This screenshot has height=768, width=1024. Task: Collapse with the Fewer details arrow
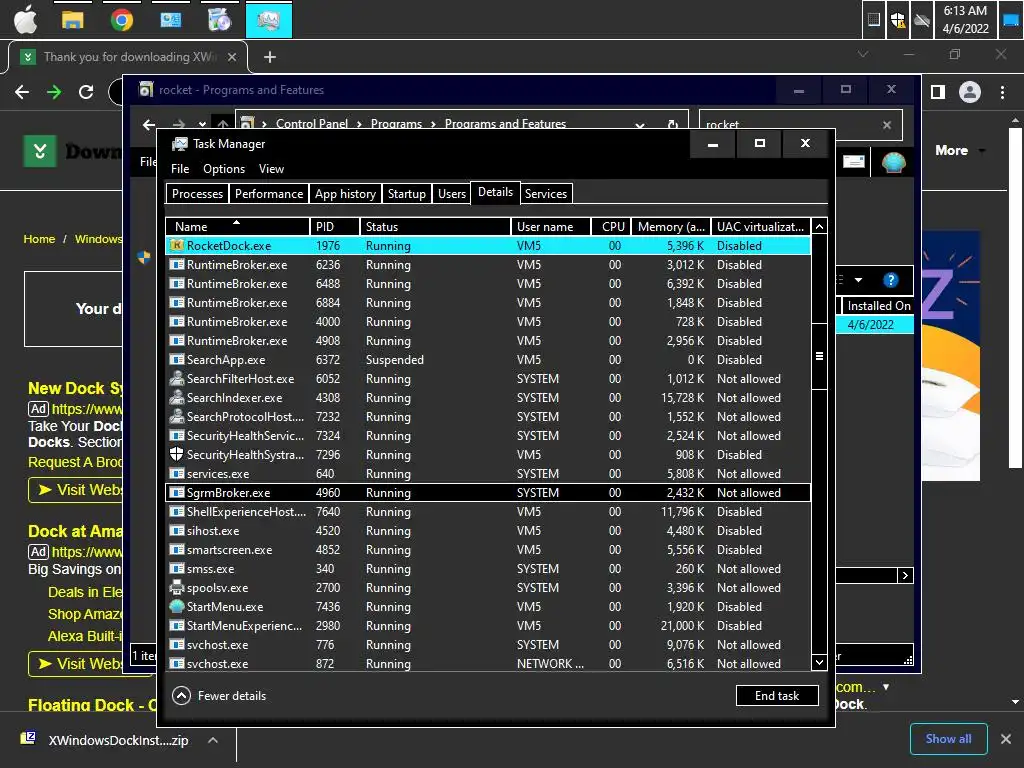(182, 696)
